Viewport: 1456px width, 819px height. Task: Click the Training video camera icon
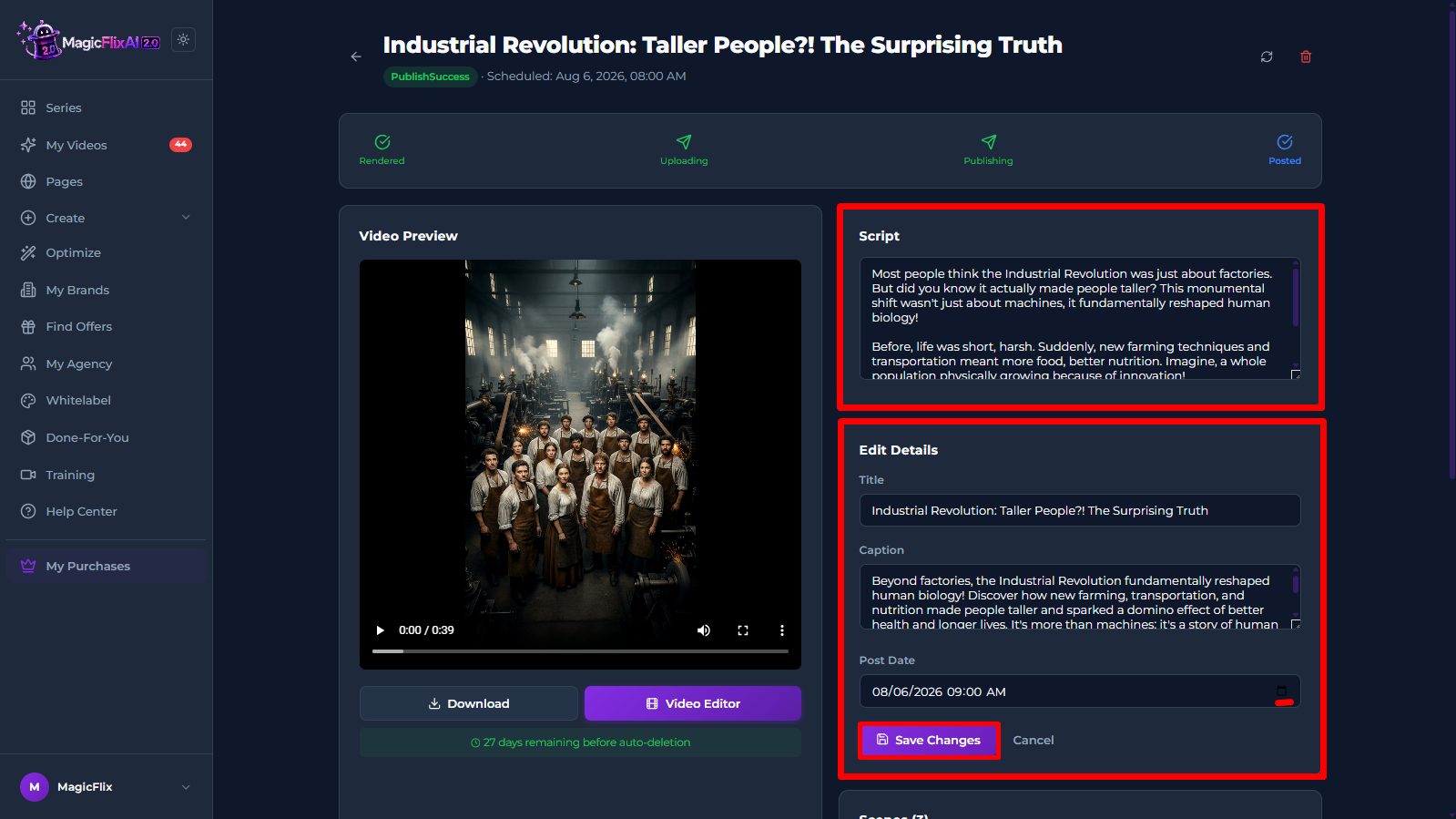(x=28, y=475)
